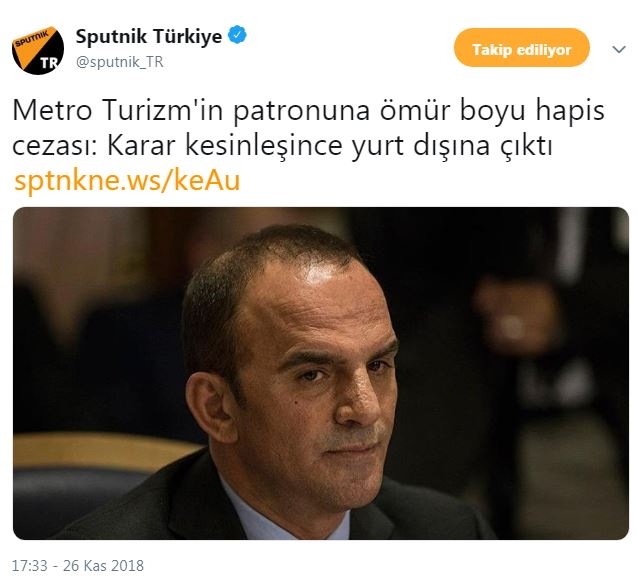Click the word cezası in the tweet

pyautogui.click(x=55, y=145)
